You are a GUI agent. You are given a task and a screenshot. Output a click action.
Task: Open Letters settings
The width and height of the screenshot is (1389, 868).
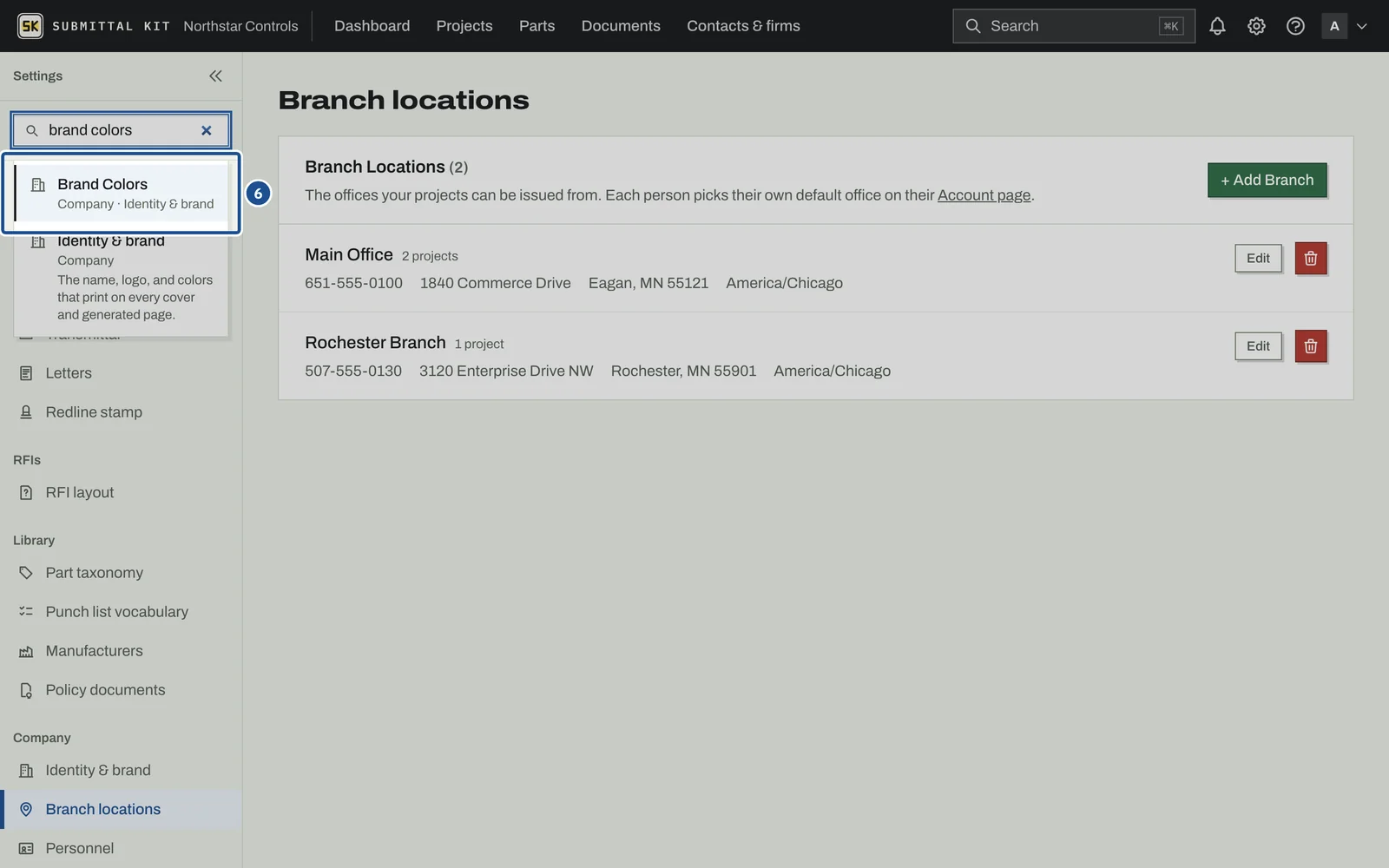(121, 373)
